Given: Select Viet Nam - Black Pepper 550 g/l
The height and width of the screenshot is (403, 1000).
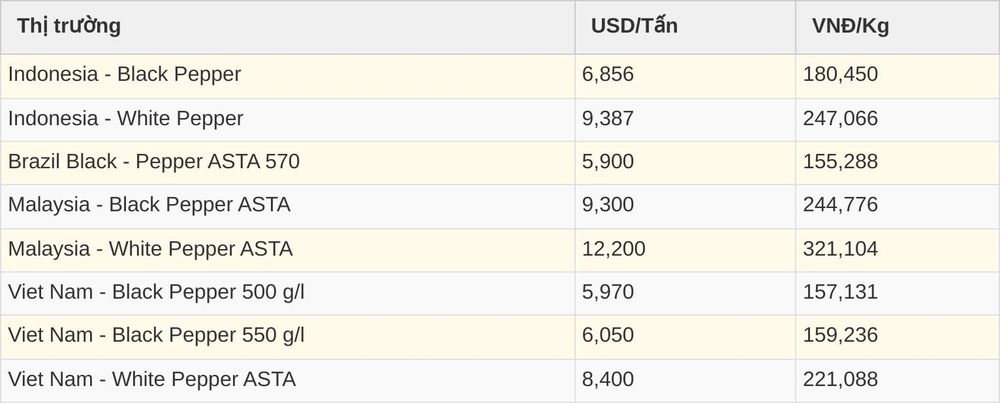Looking at the screenshot, I should pyautogui.click(x=500, y=336).
